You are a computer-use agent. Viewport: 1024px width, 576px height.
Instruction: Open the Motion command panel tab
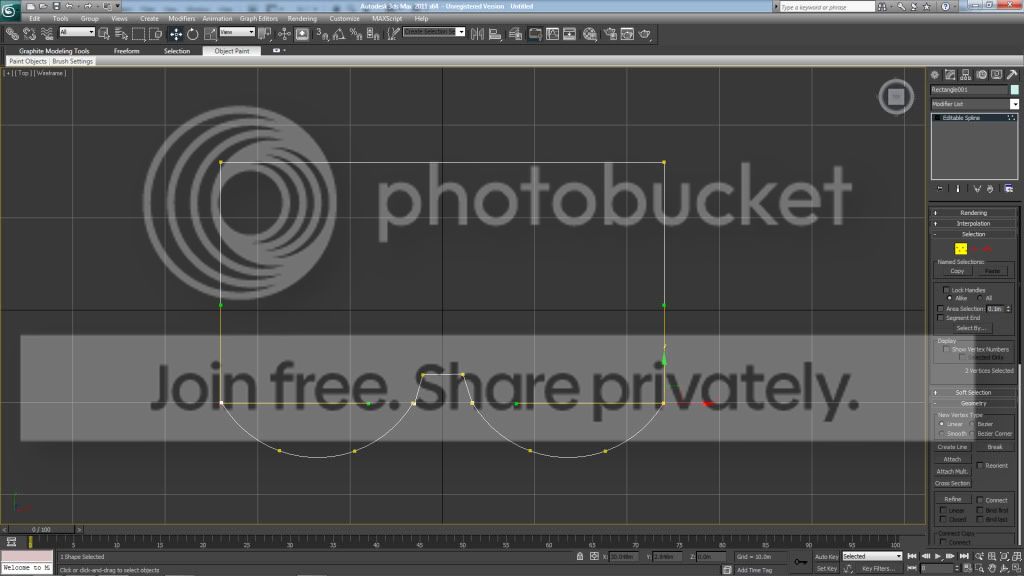tap(982, 75)
